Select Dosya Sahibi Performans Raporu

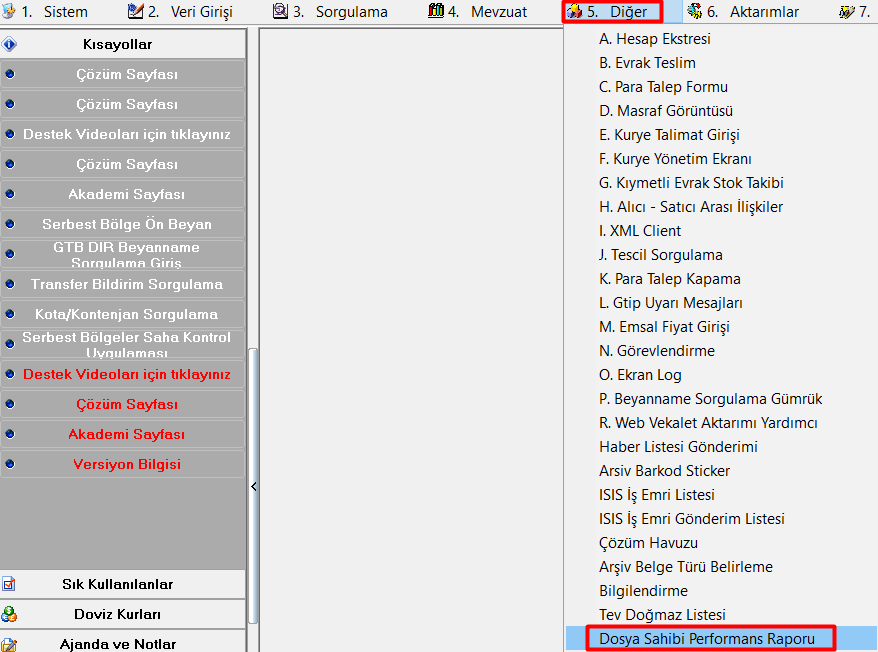pyautogui.click(x=706, y=638)
